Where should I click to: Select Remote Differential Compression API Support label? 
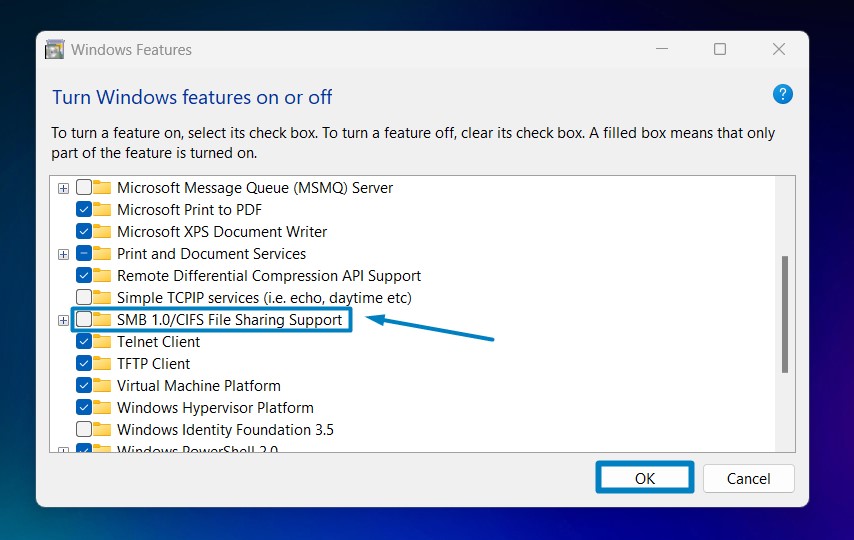point(269,276)
